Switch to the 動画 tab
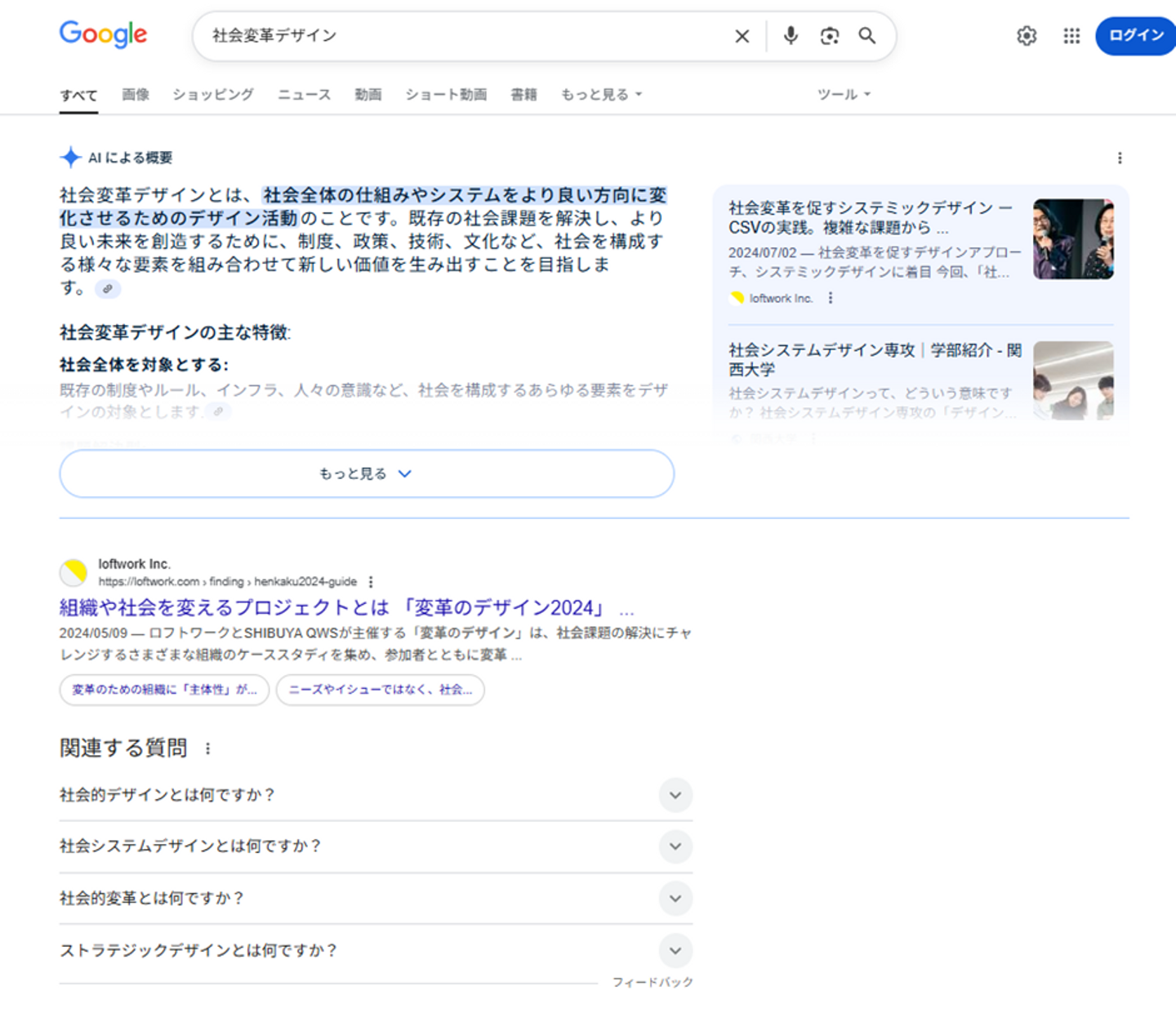This screenshot has width=1176, height=1022. pos(368,95)
